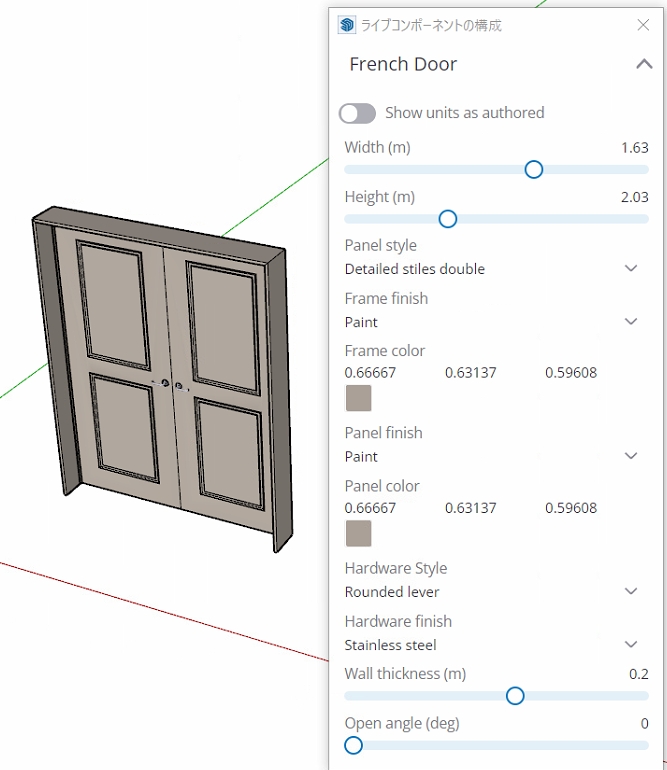This screenshot has width=667, height=770.
Task: Click the SketchUp logo icon in title bar
Action: 347,25
